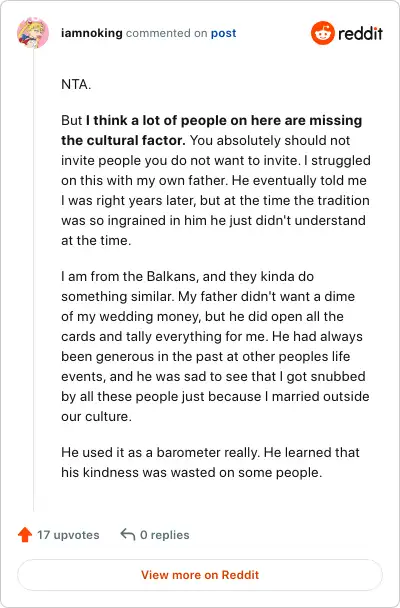Screen dimensions: 400x608
Task: Click the line "I am from the Balkans"
Action: point(188,276)
